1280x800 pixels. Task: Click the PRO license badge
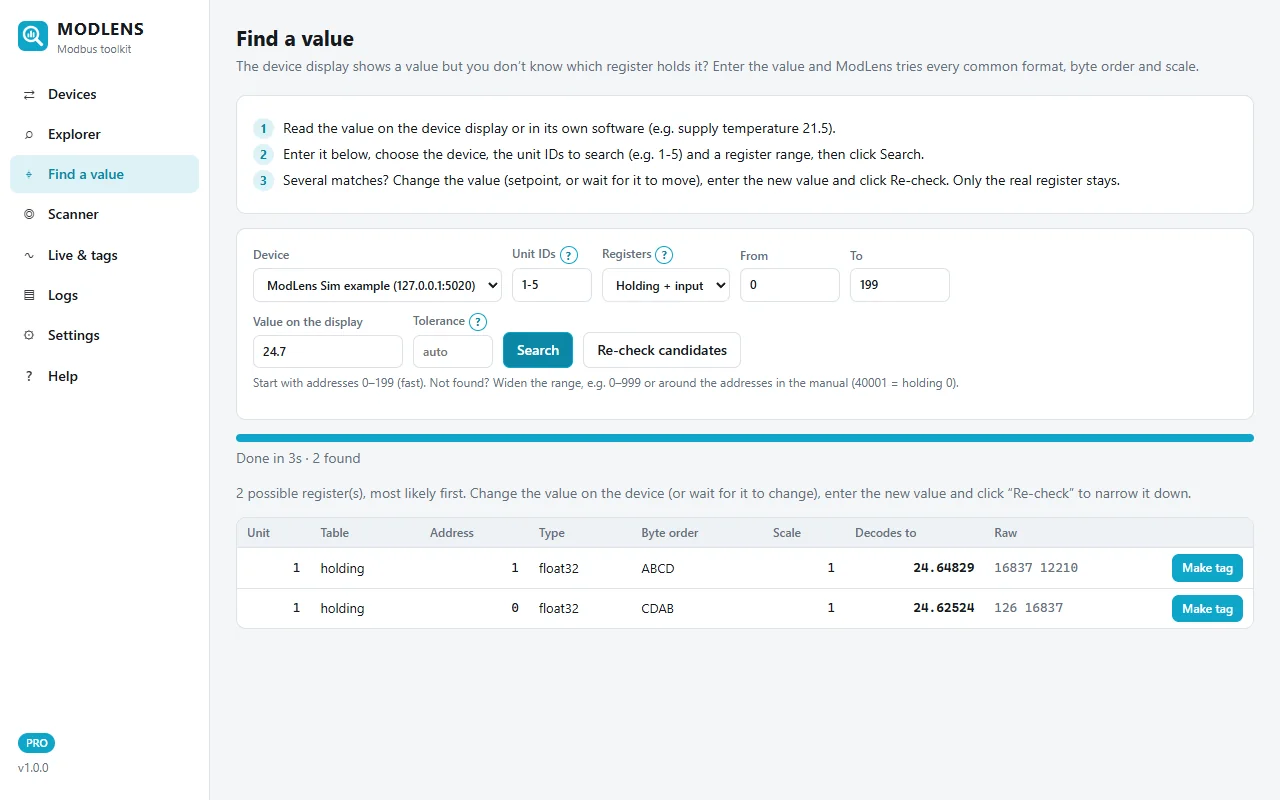click(37, 743)
